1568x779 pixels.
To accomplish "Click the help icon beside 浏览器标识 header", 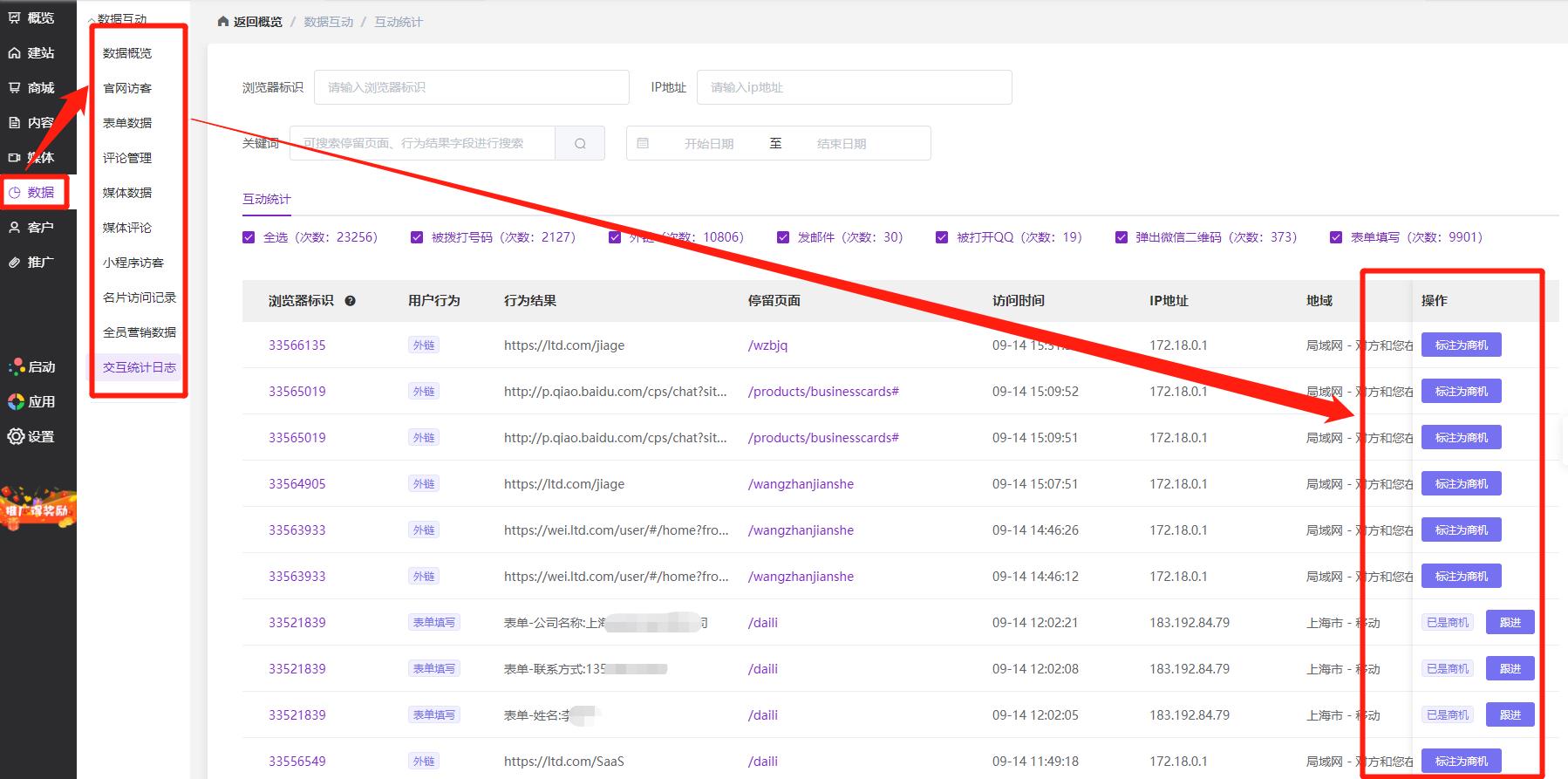I will [350, 301].
